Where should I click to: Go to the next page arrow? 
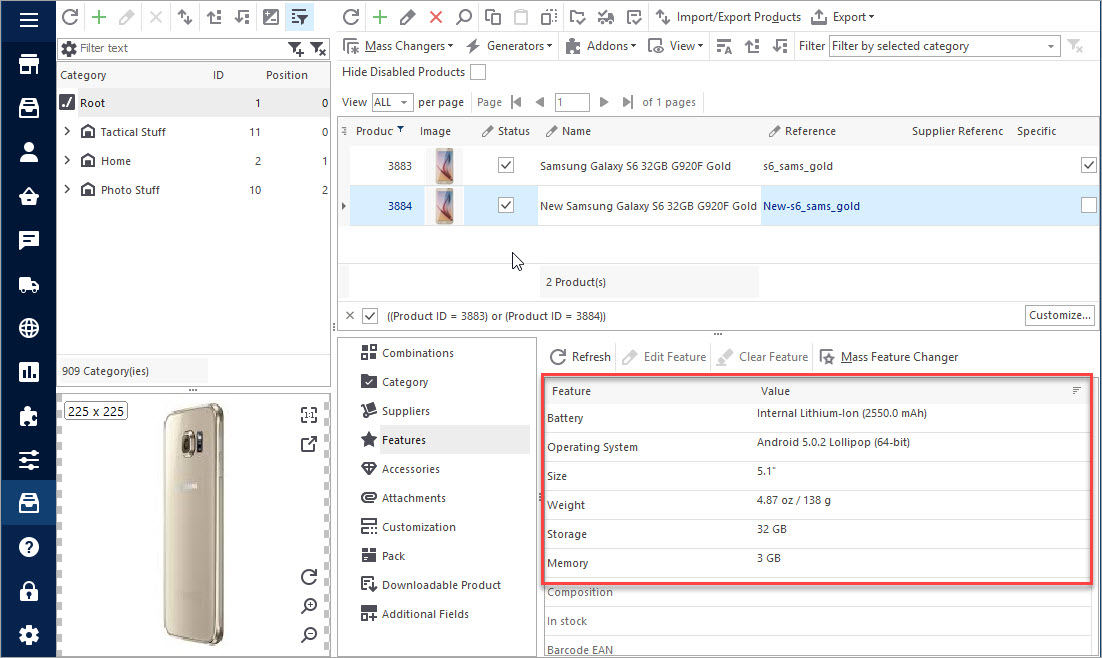pos(604,103)
